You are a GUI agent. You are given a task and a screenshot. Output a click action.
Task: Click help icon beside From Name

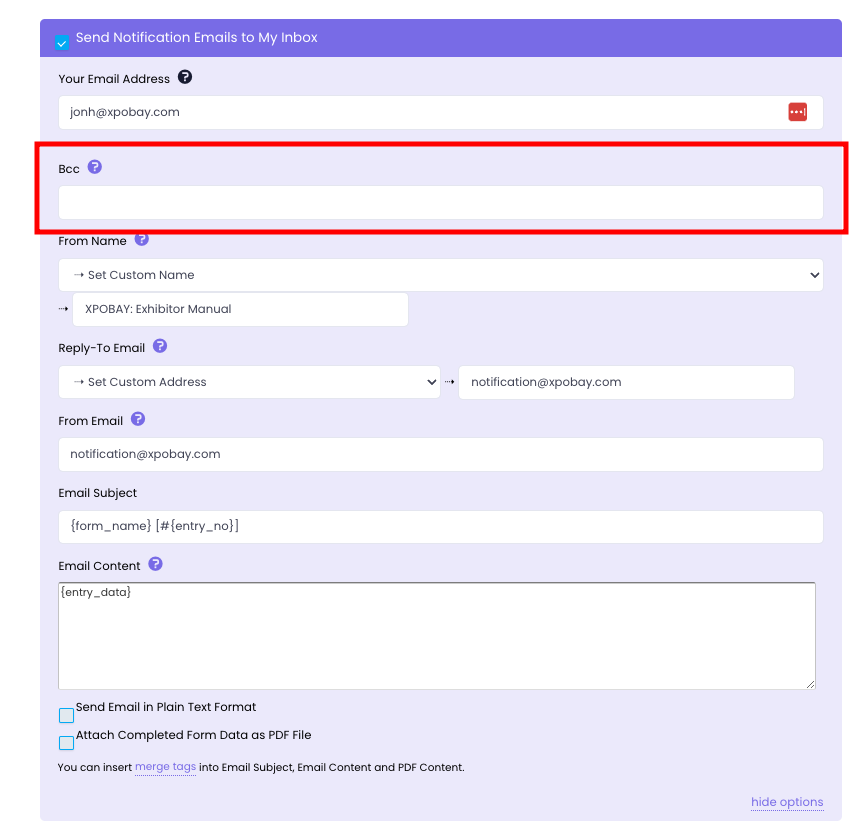142,240
